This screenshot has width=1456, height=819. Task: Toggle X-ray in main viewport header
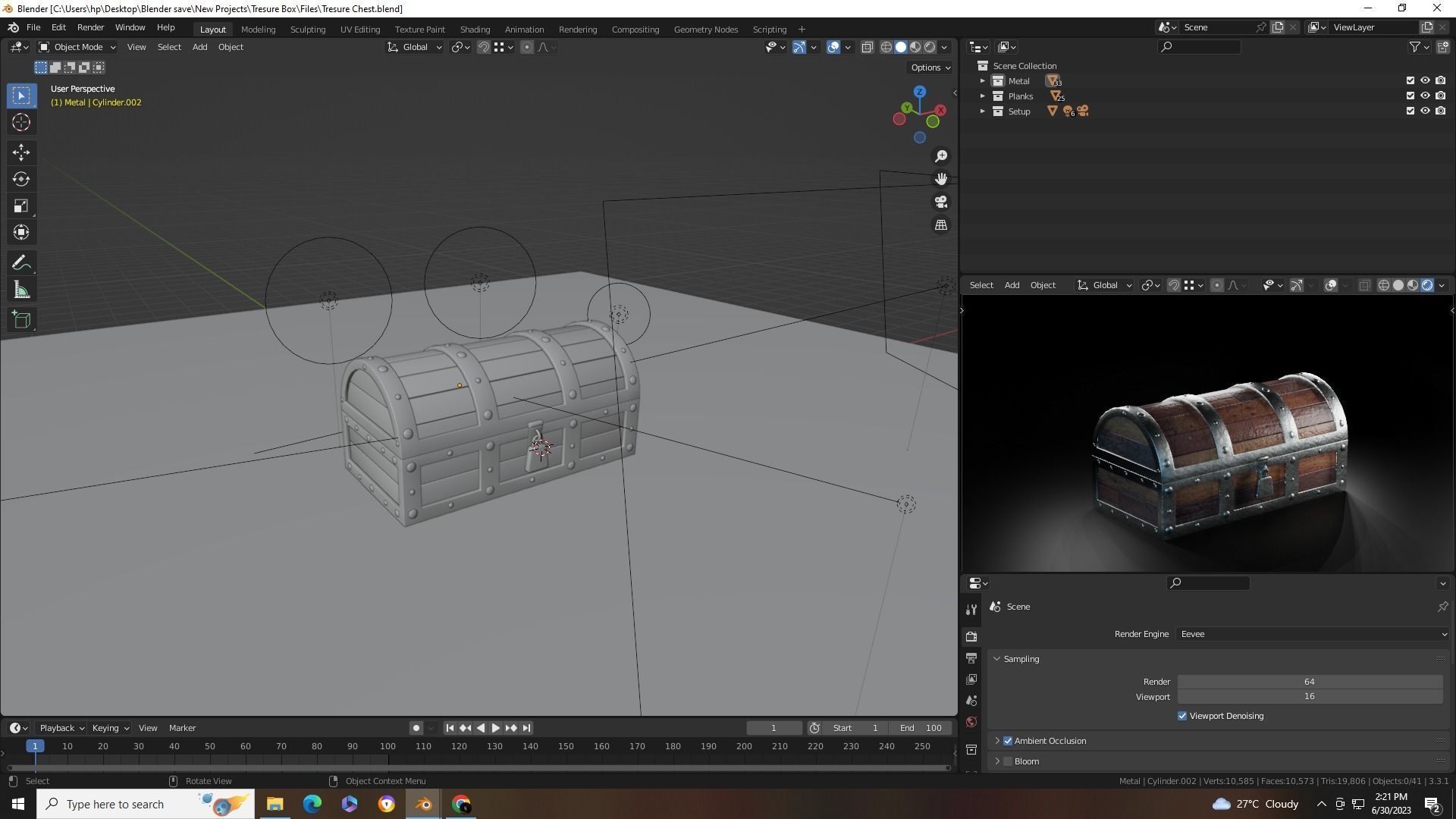pos(867,47)
